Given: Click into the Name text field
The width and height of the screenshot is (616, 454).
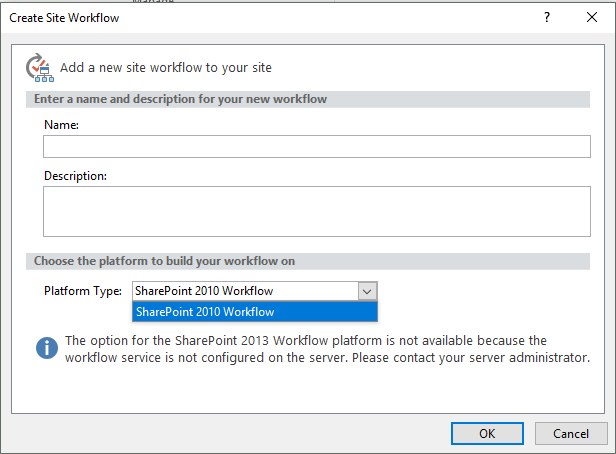Looking at the screenshot, I should point(317,146).
